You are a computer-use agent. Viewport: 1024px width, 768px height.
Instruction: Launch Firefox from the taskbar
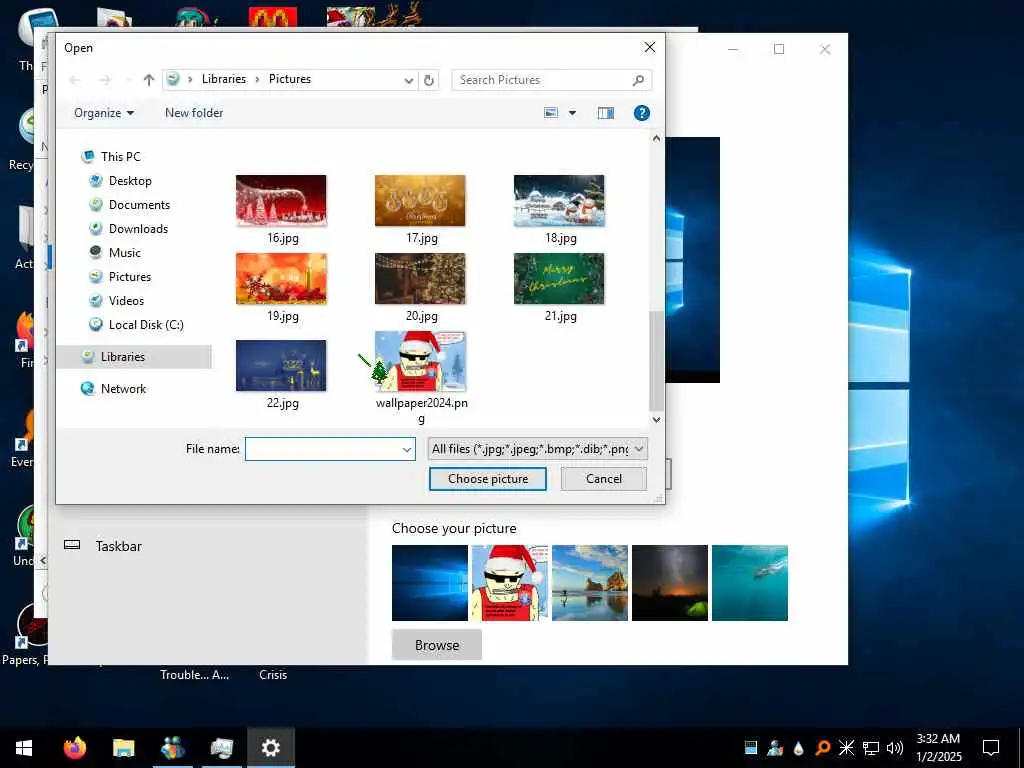(x=74, y=748)
